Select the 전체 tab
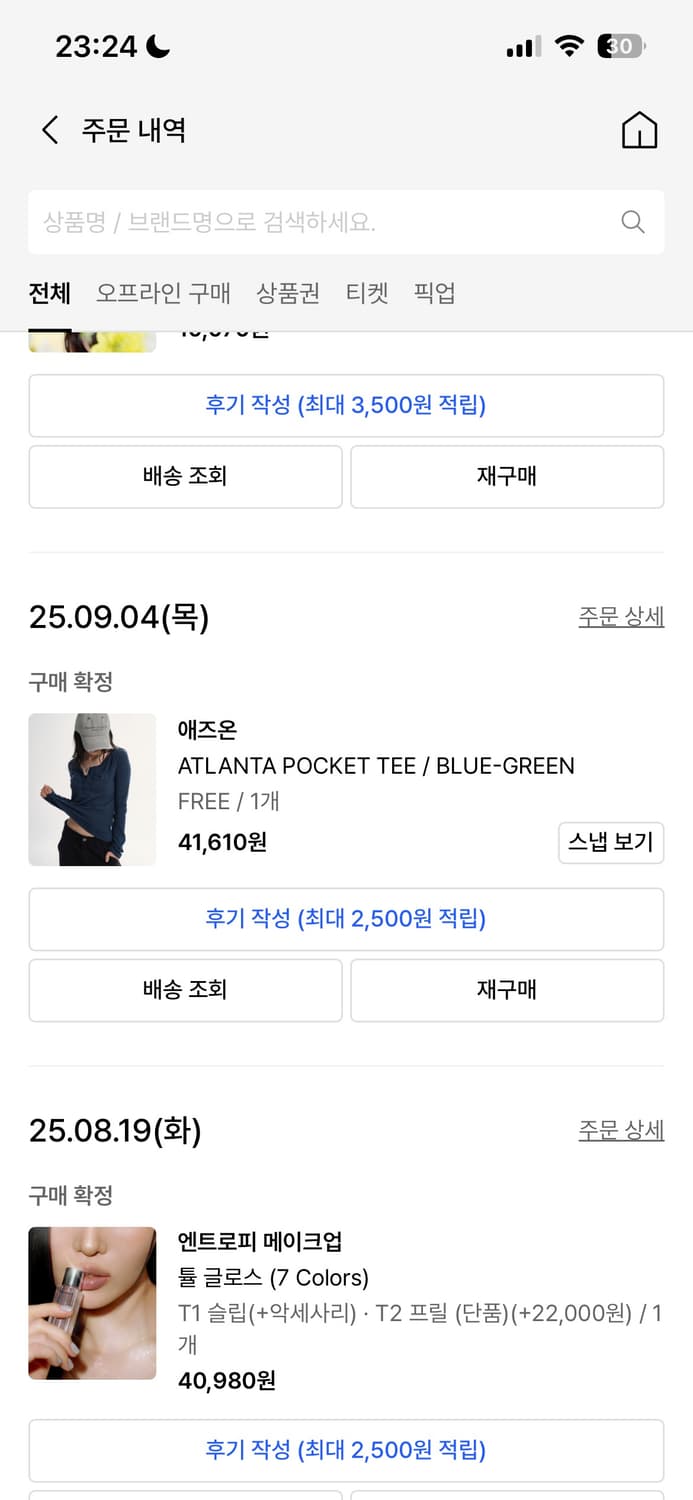693x1500 pixels. [x=49, y=293]
